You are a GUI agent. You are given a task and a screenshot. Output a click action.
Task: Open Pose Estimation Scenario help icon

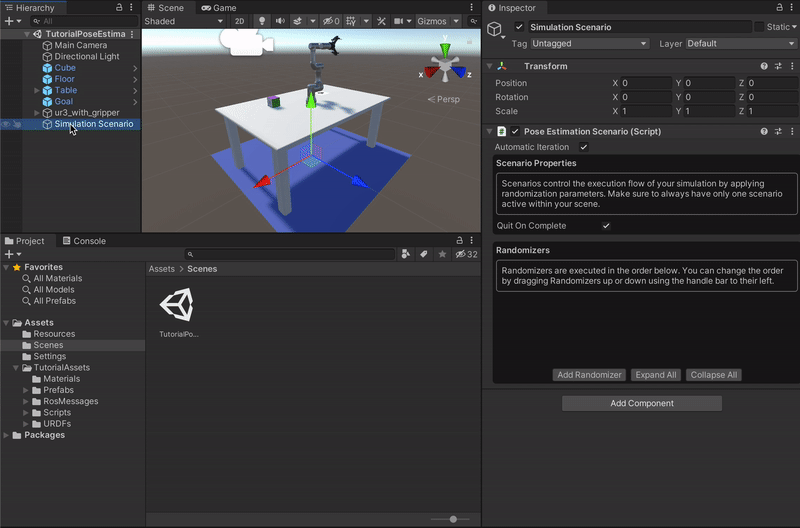click(764, 131)
